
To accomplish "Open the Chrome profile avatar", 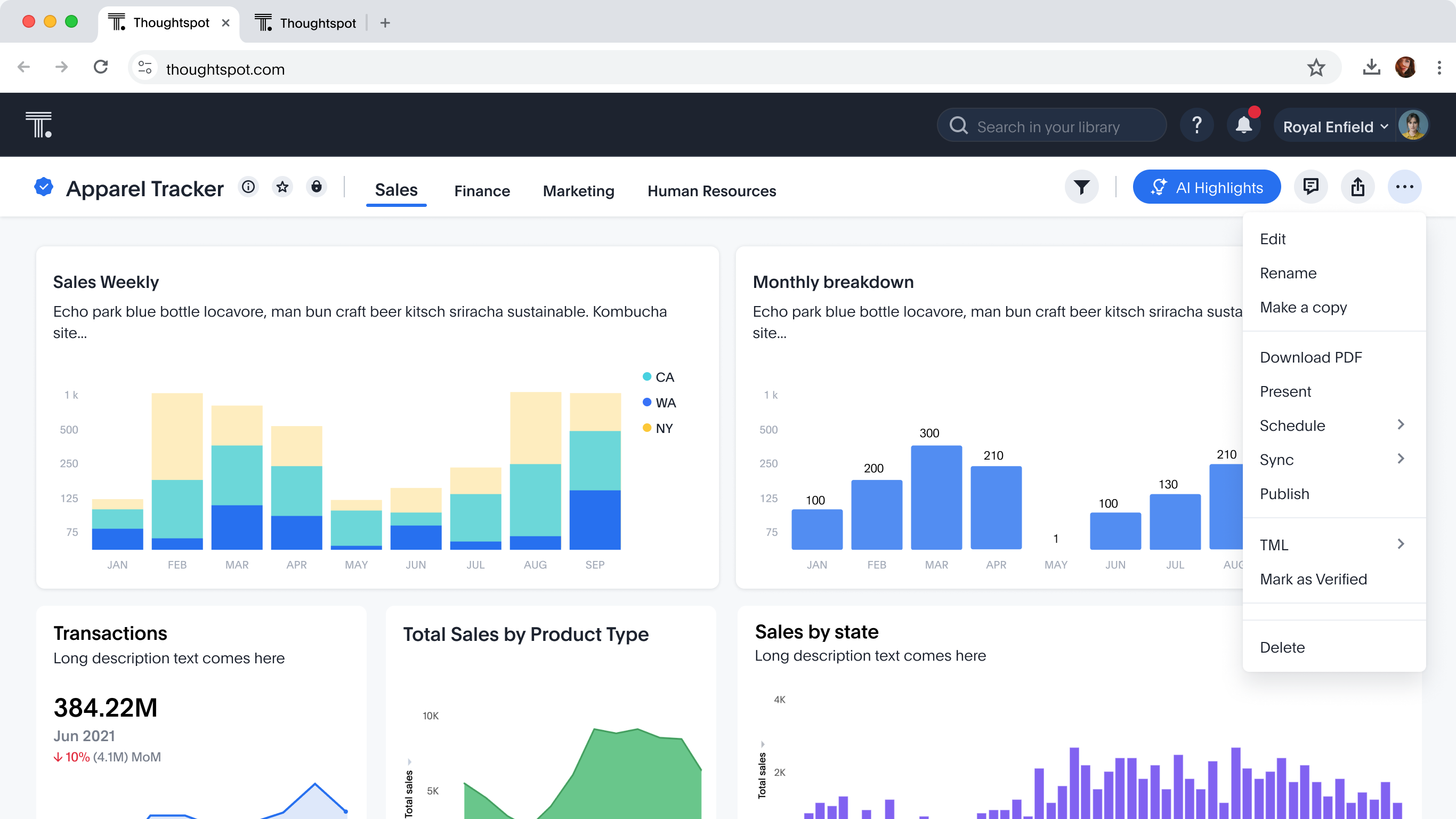I will point(1405,67).
